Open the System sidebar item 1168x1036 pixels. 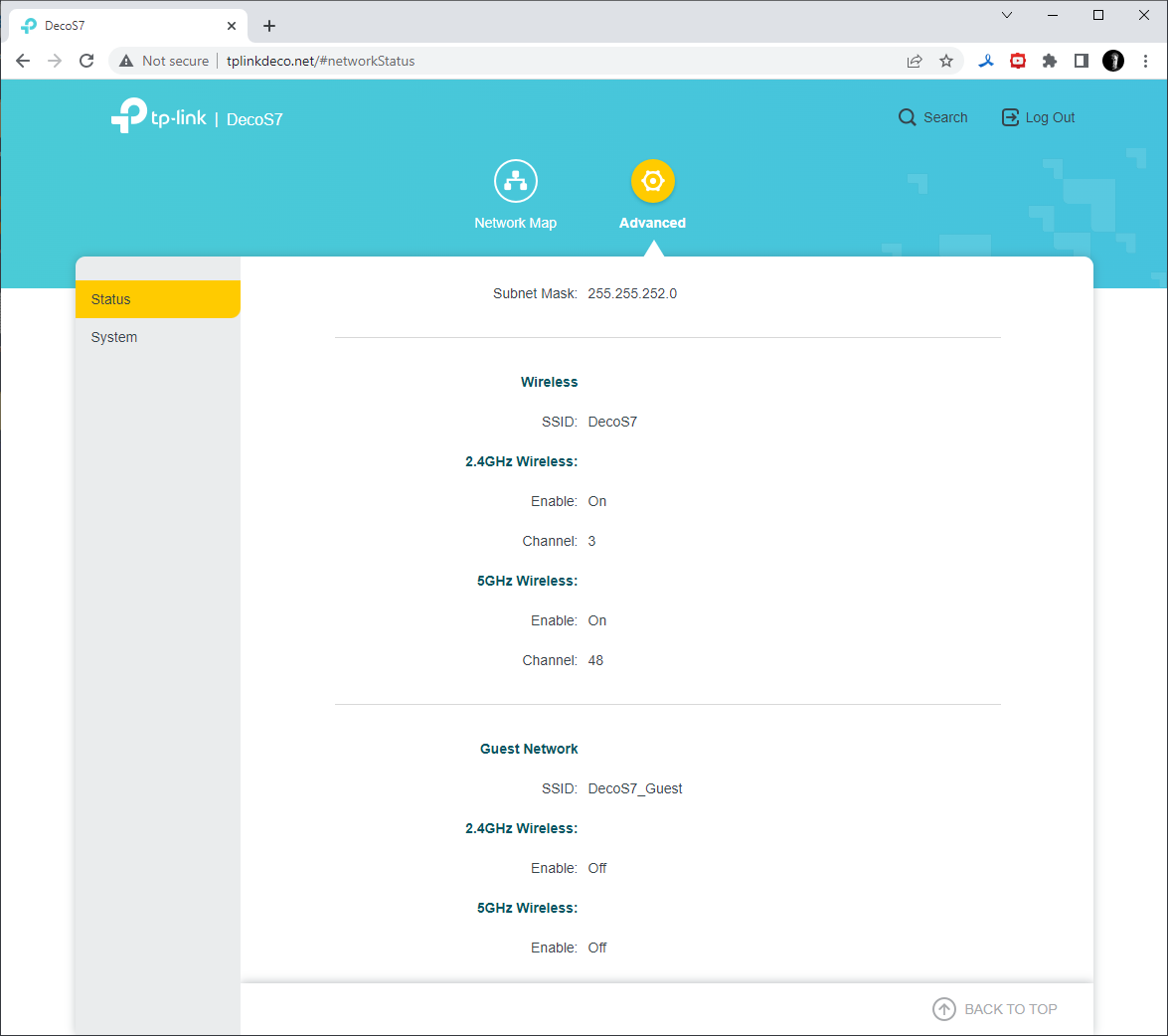click(x=158, y=337)
